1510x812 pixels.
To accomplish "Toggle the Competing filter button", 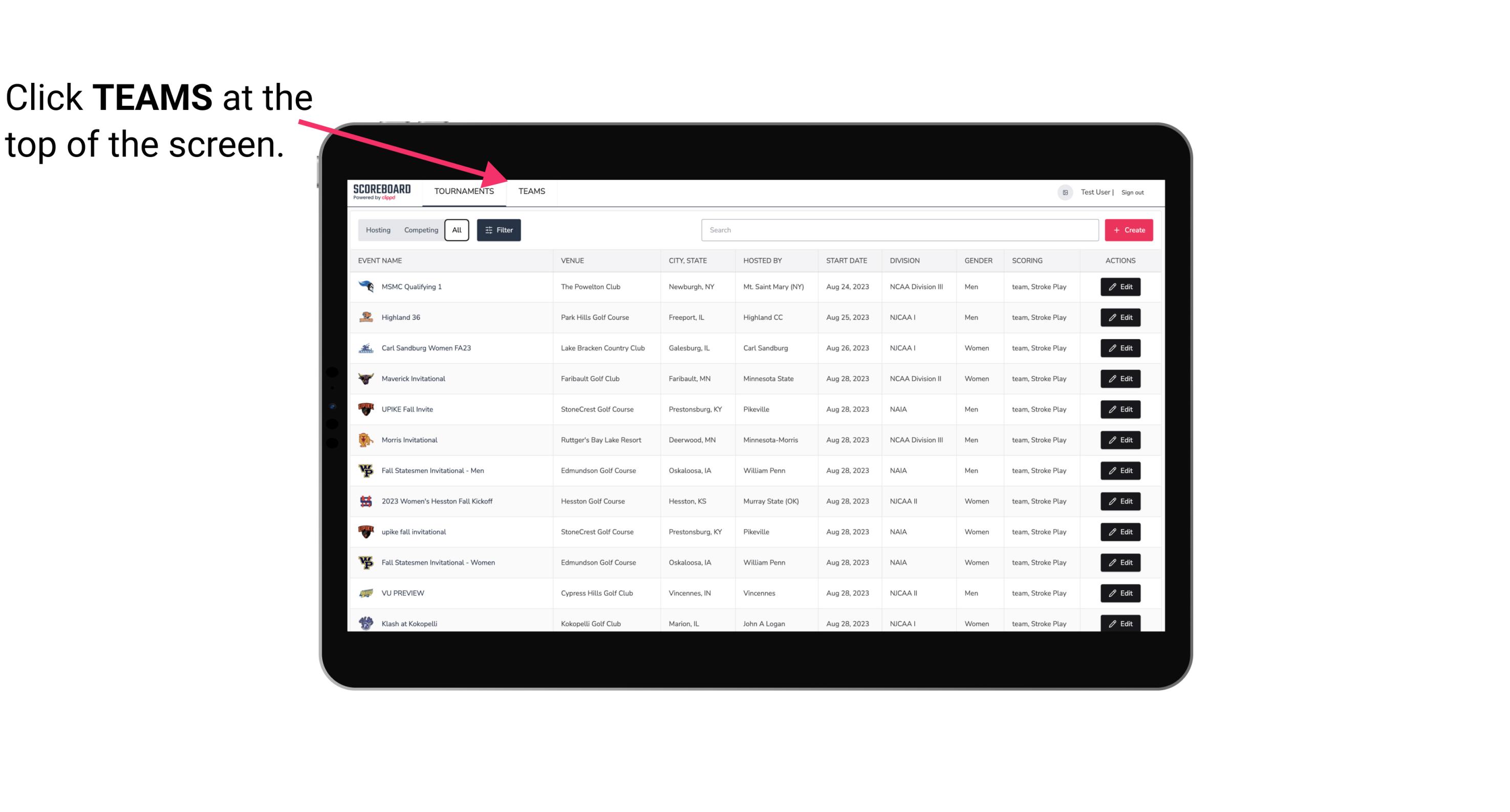I will tap(420, 230).
